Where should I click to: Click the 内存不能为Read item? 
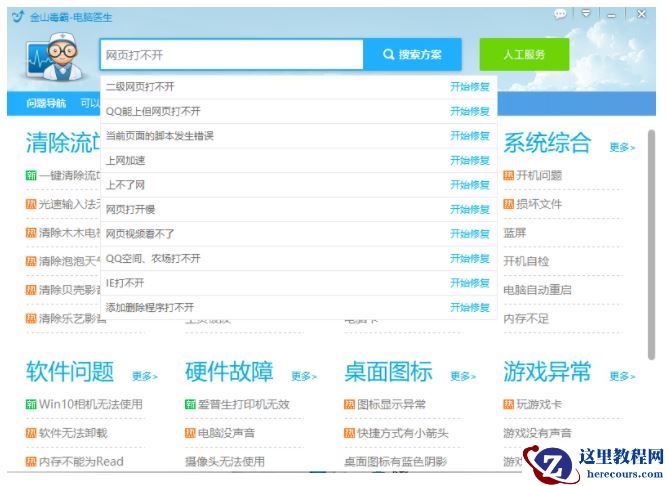(x=81, y=462)
